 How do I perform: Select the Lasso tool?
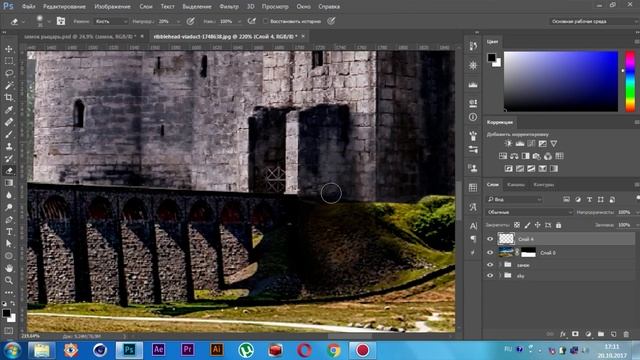coord(9,73)
